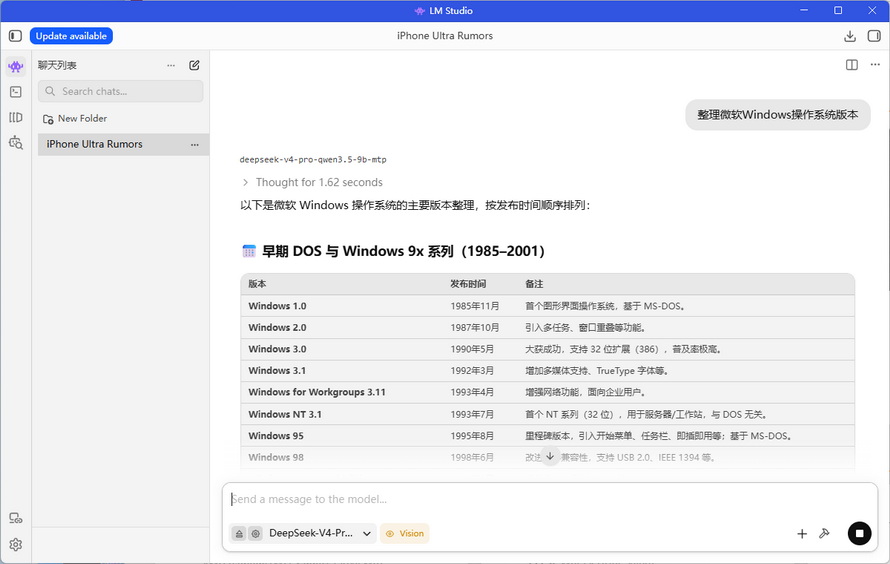The width and height of the screenshot is (890, 564).
Task: Click the user message about Windows versions
Action: point(778,115)
